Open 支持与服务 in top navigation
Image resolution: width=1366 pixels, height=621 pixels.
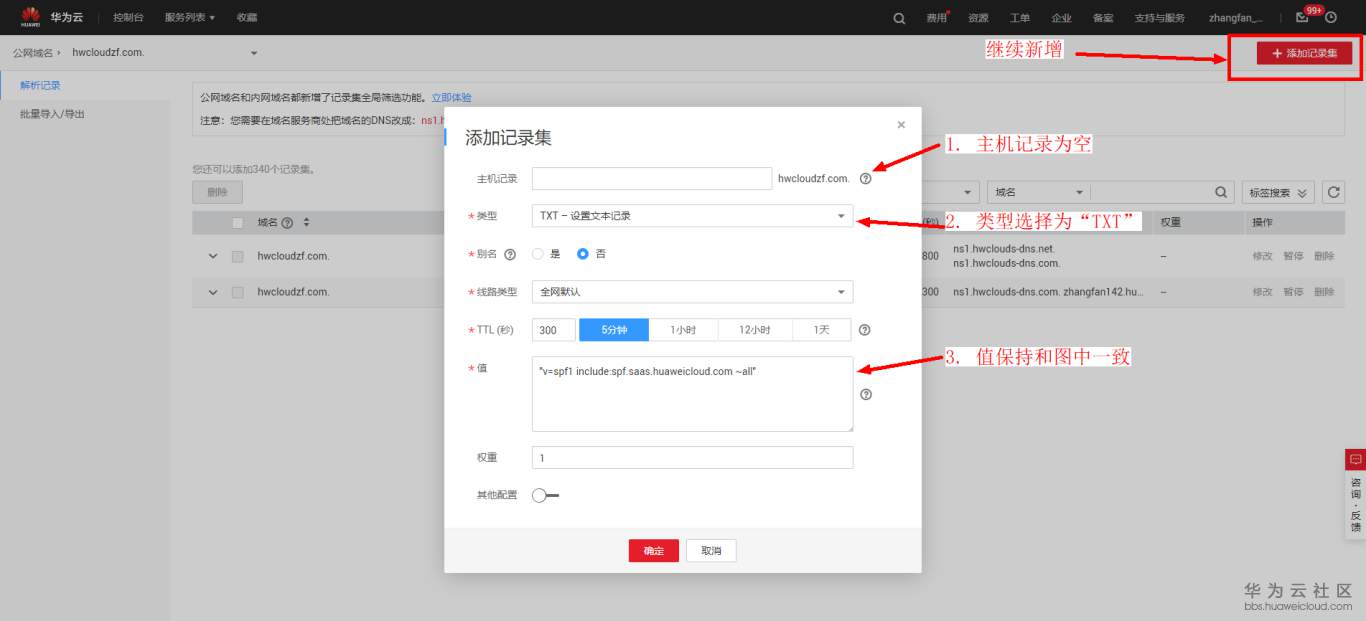[x=1160, y=18]
